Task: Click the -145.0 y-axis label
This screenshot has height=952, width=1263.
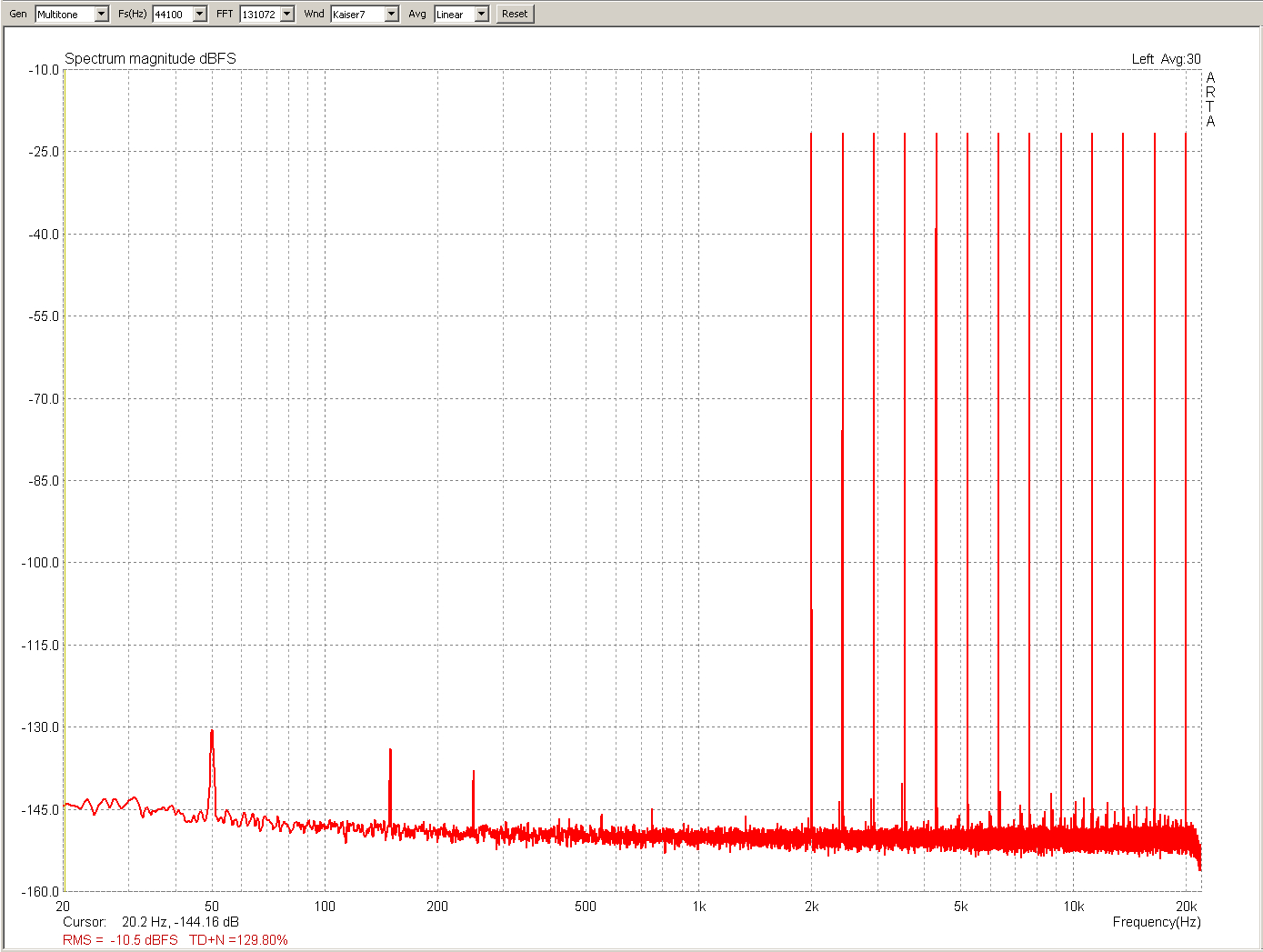Action: pyautogui.click(x=40, y=810)
